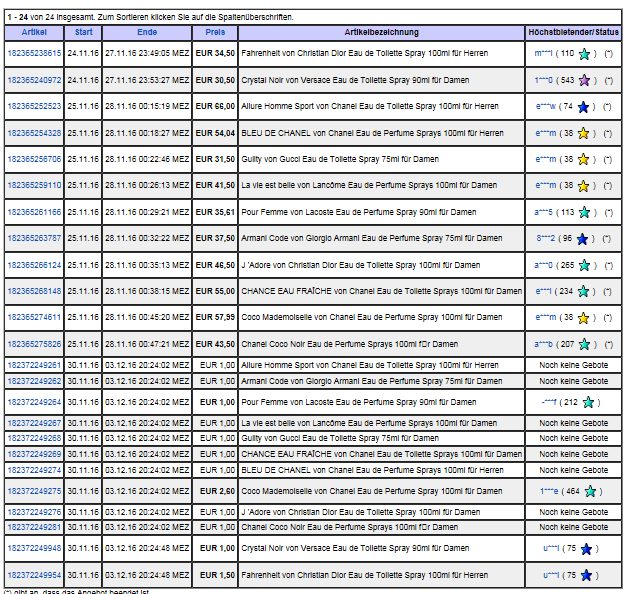The image size is (627, 594).
Task: Open item link 182372249264
Action: 34,402
